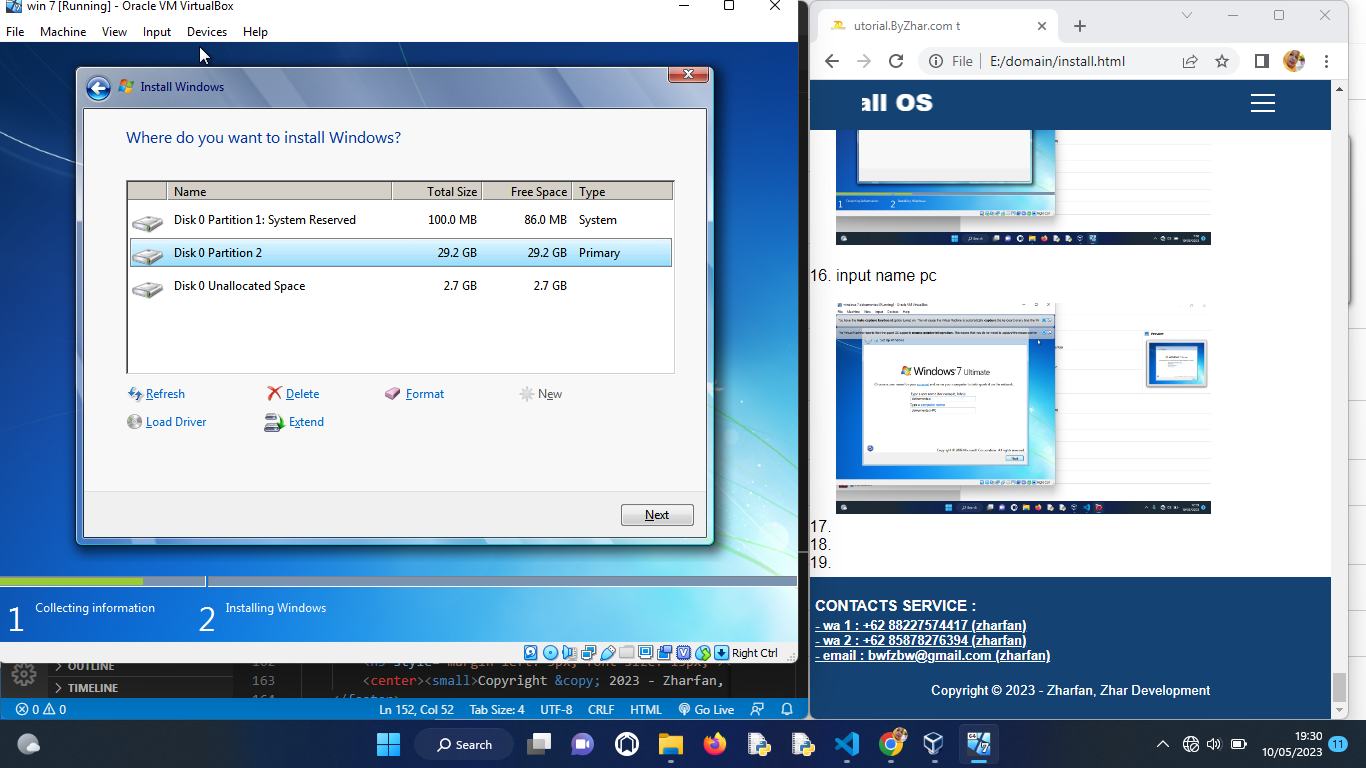Click the greyed New partition option

point(541,394)
